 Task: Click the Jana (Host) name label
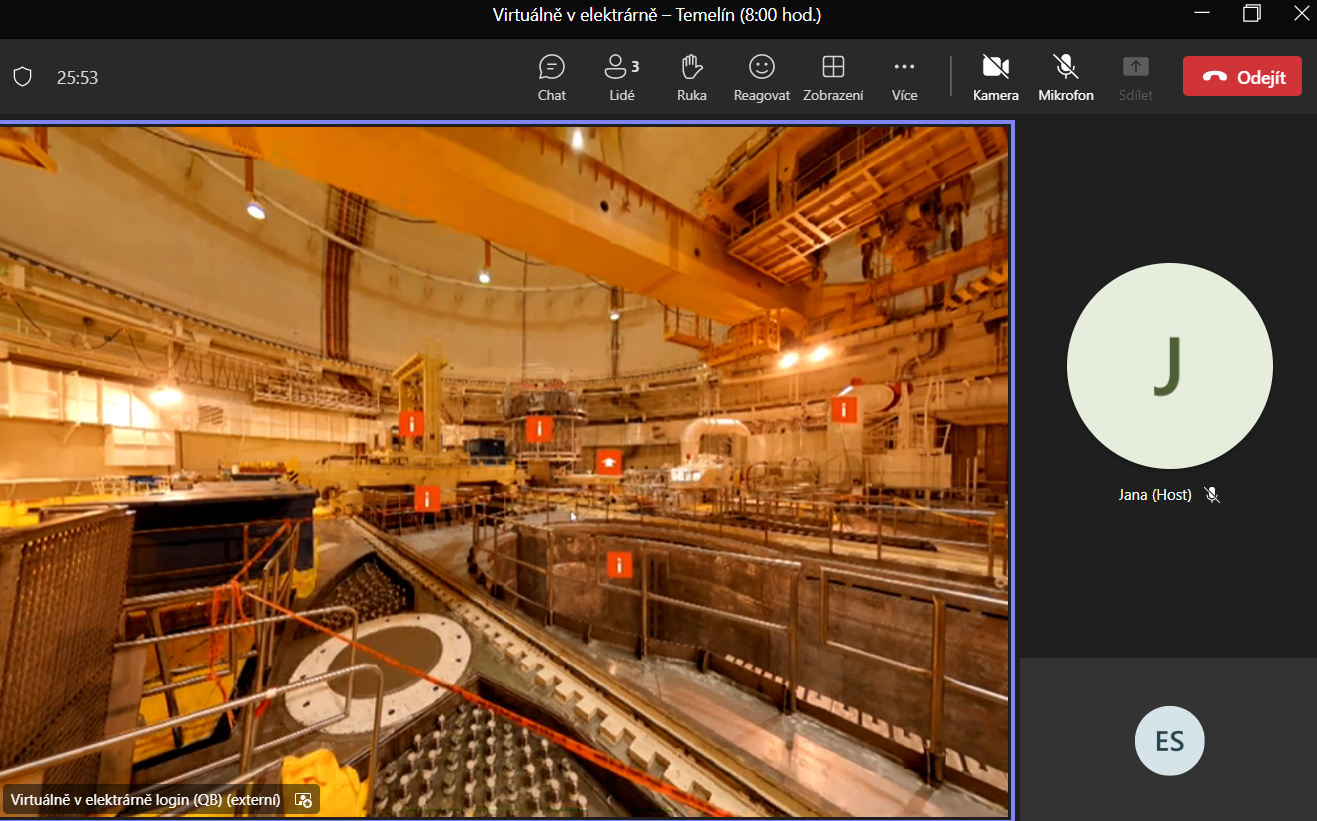tap(1155, 495)
